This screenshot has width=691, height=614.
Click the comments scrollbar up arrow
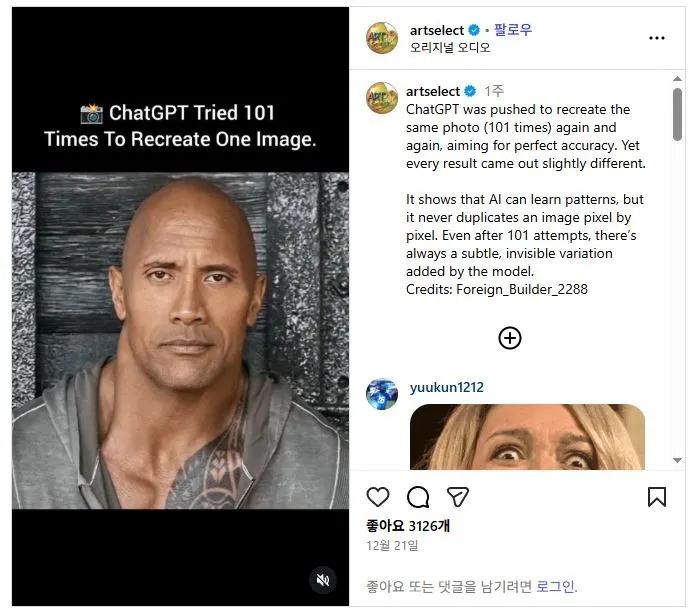[677, 79]
